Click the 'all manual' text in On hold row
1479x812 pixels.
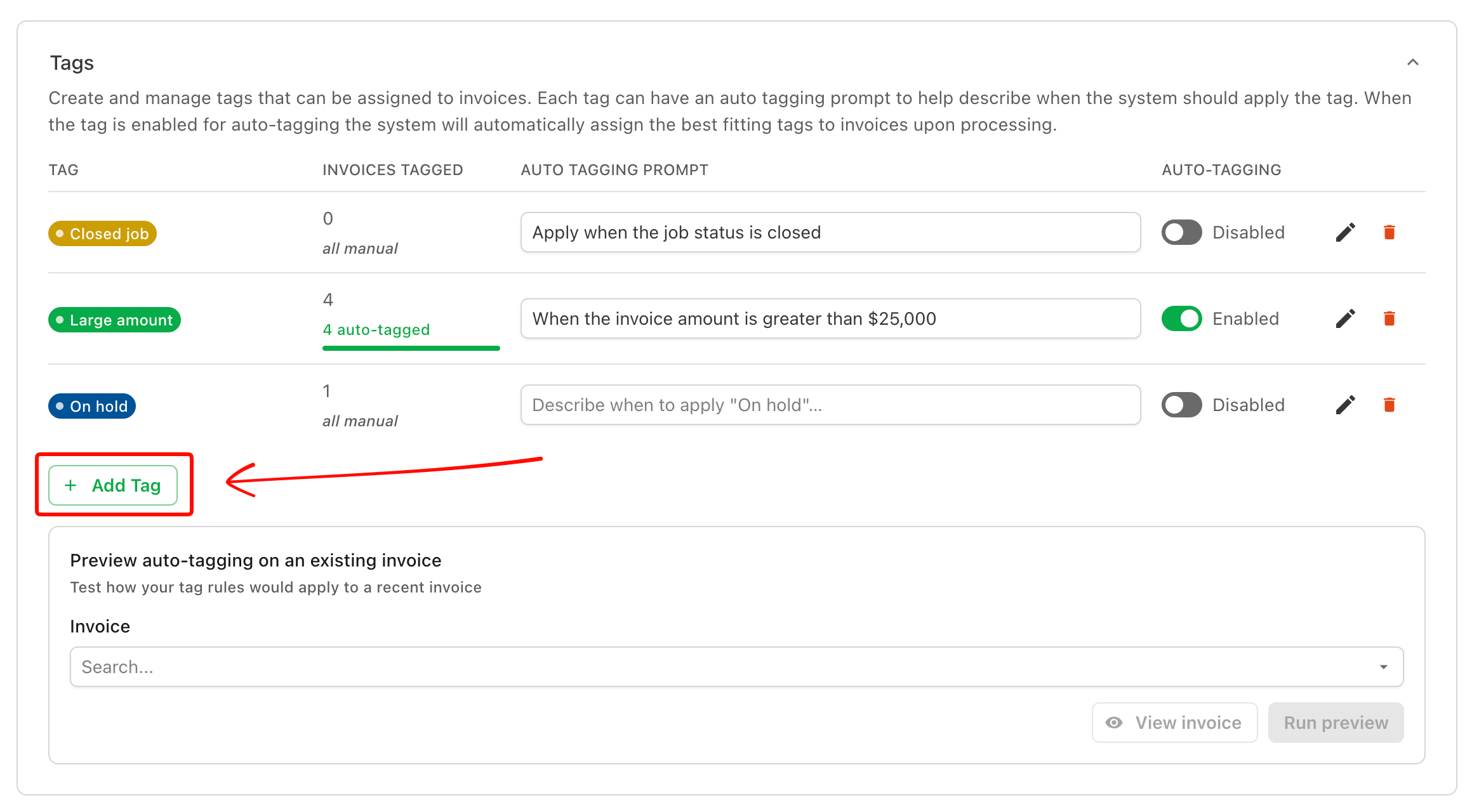pos(360,421)
